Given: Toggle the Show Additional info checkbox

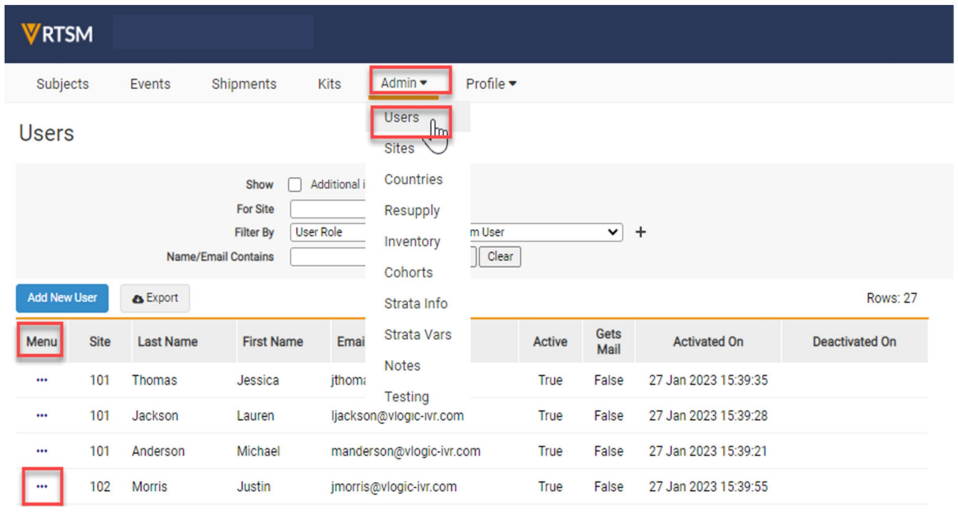Looking at the screenshot, I should pos(295,185).
